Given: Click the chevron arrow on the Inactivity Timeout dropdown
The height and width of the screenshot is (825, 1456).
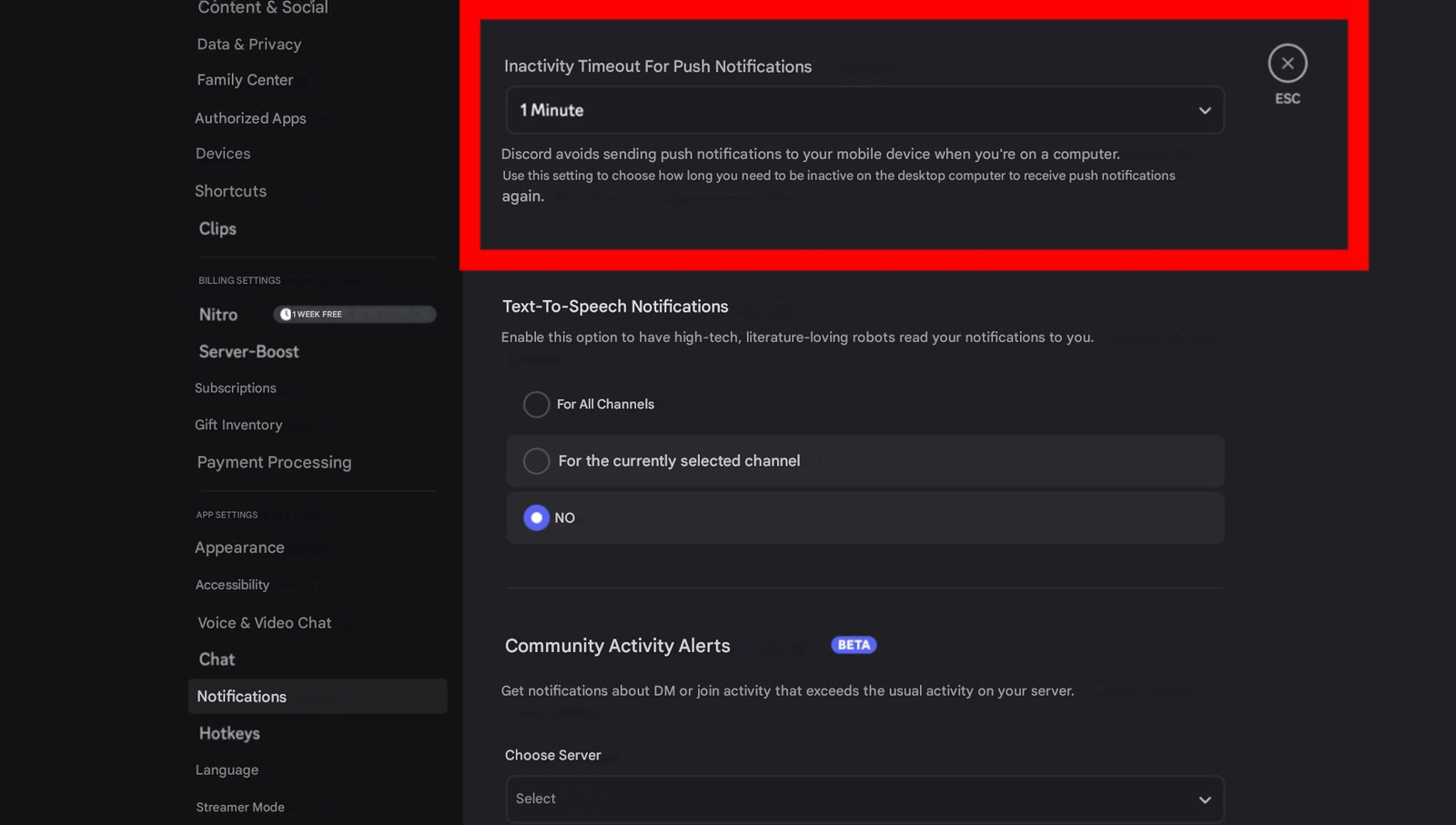Looking at the screenshot, I should [1204, 111].
